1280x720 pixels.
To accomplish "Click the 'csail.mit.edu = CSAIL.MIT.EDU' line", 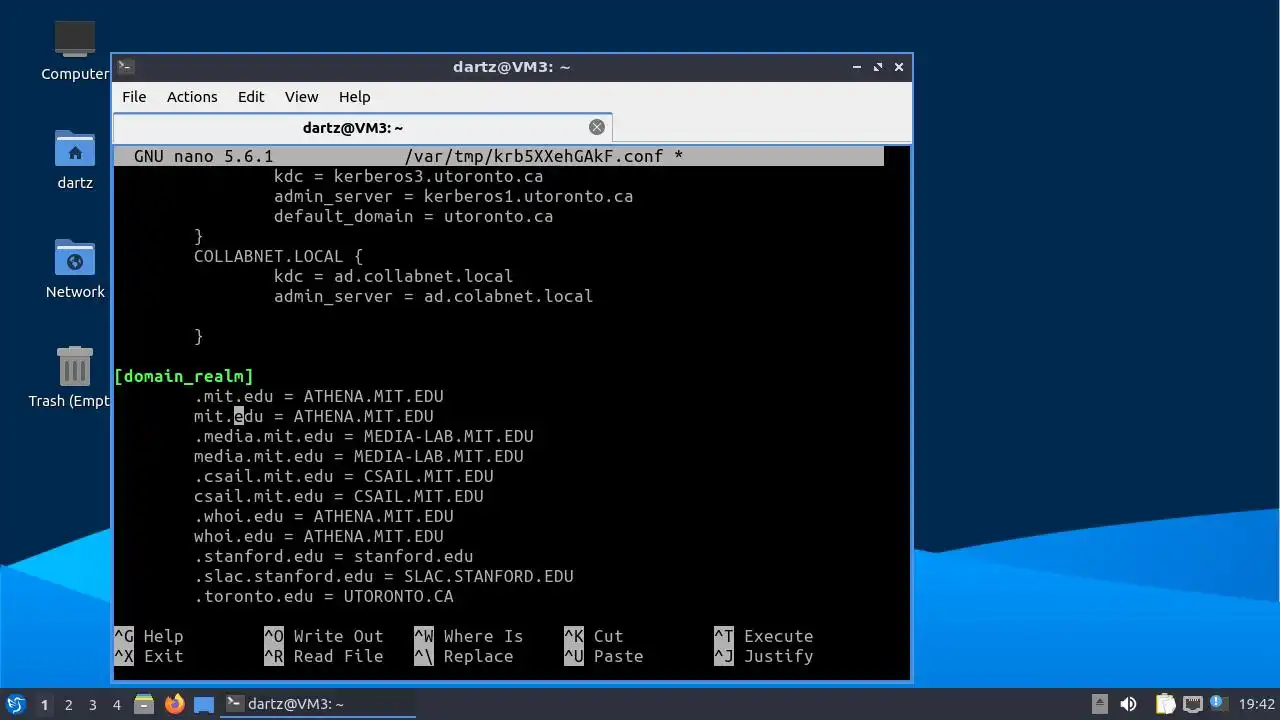I will pyautogui.click(x=338, y=496).
